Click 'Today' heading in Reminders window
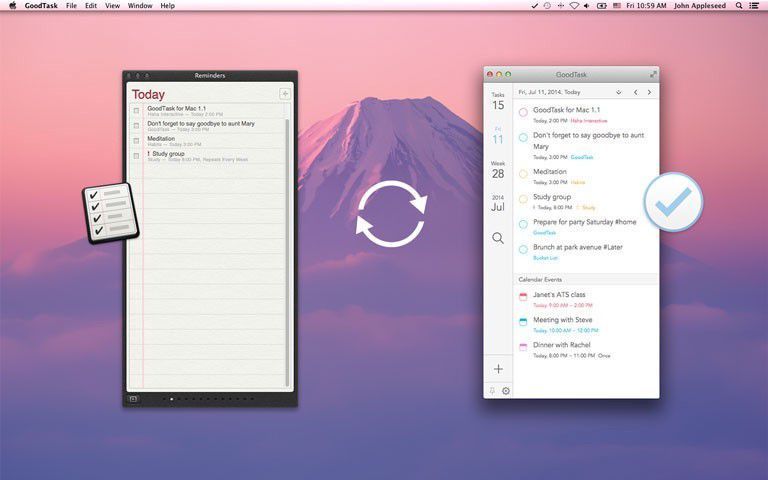 [148, 94]
